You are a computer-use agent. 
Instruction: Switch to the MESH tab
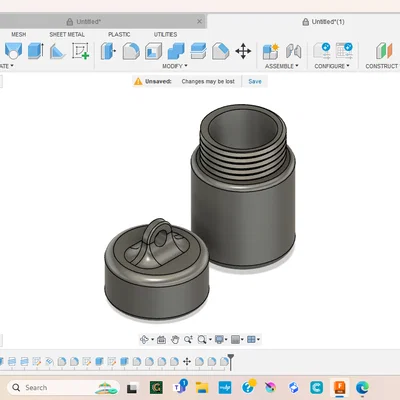[19, 34]
